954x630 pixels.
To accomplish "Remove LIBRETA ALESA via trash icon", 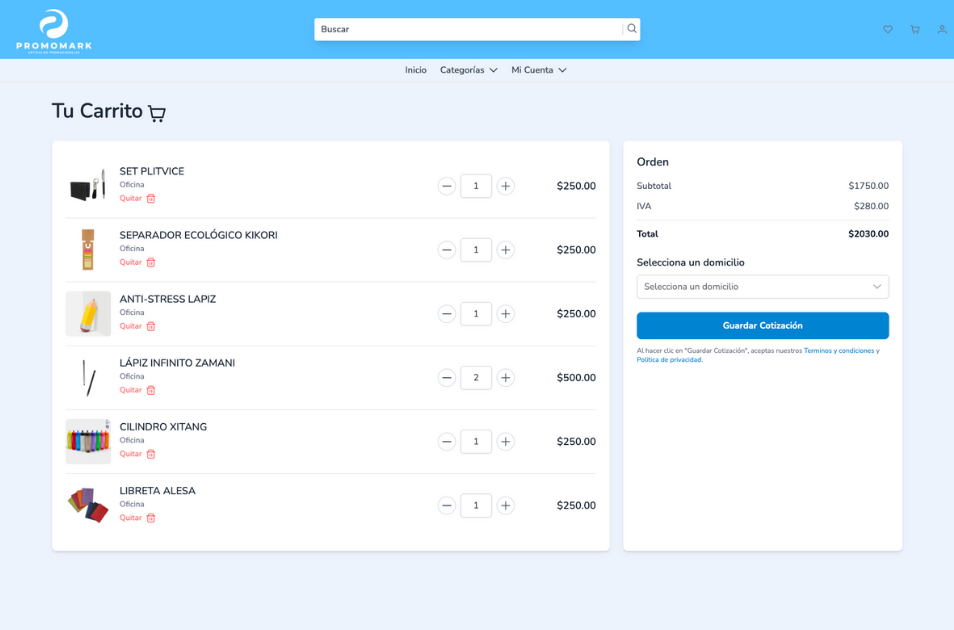I will click(151, 518).
